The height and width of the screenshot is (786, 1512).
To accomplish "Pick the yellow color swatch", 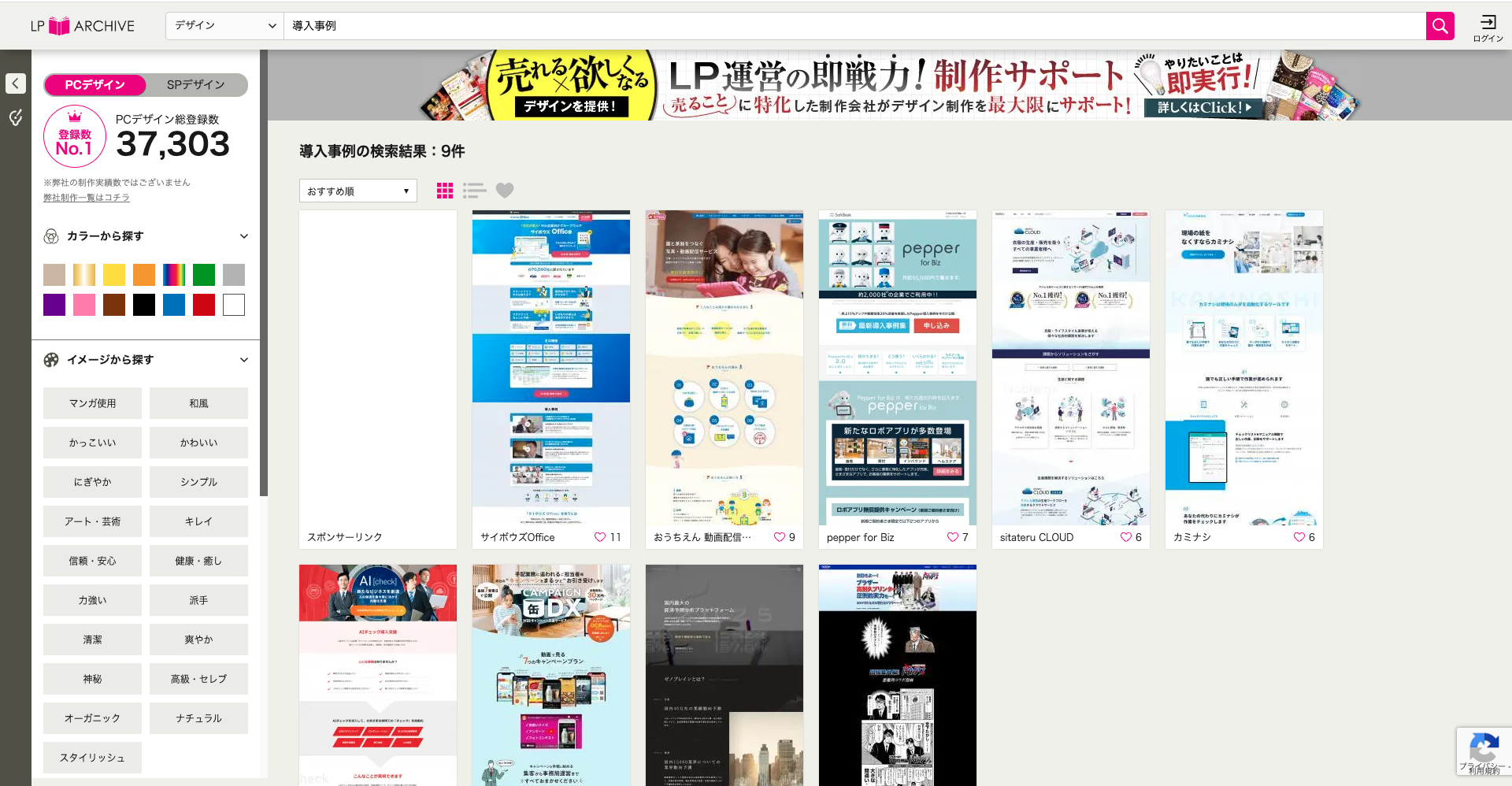I will (x=114, y=275).
